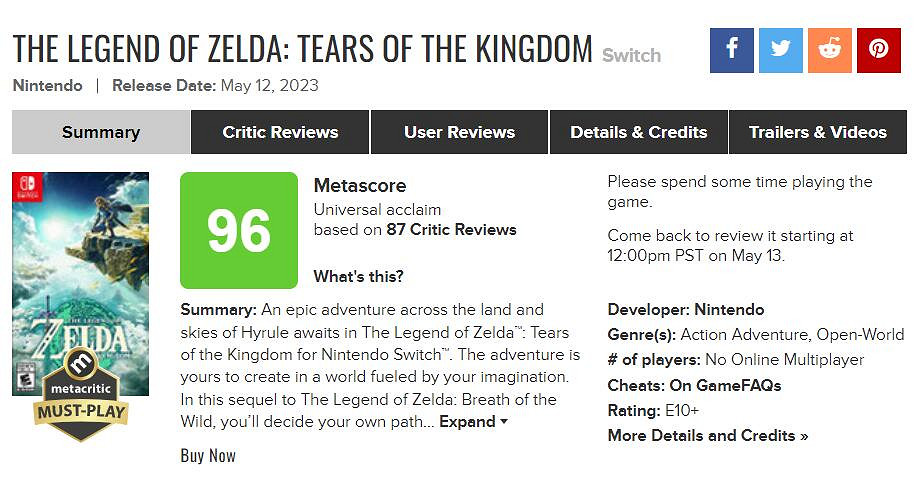View the Trailers & Videos tab
This screenshot has width=920, height=492.
(x=817, y=132)
